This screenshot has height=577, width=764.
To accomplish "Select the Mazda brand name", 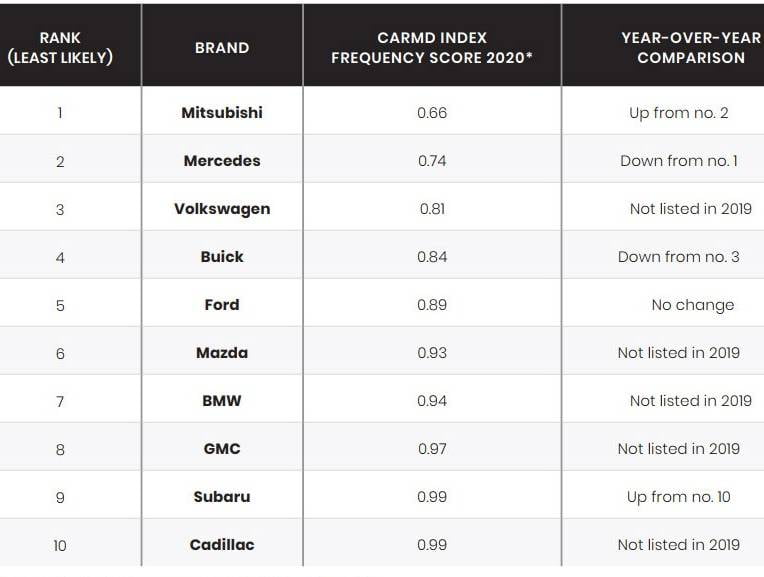I will [x=222, y=353].
